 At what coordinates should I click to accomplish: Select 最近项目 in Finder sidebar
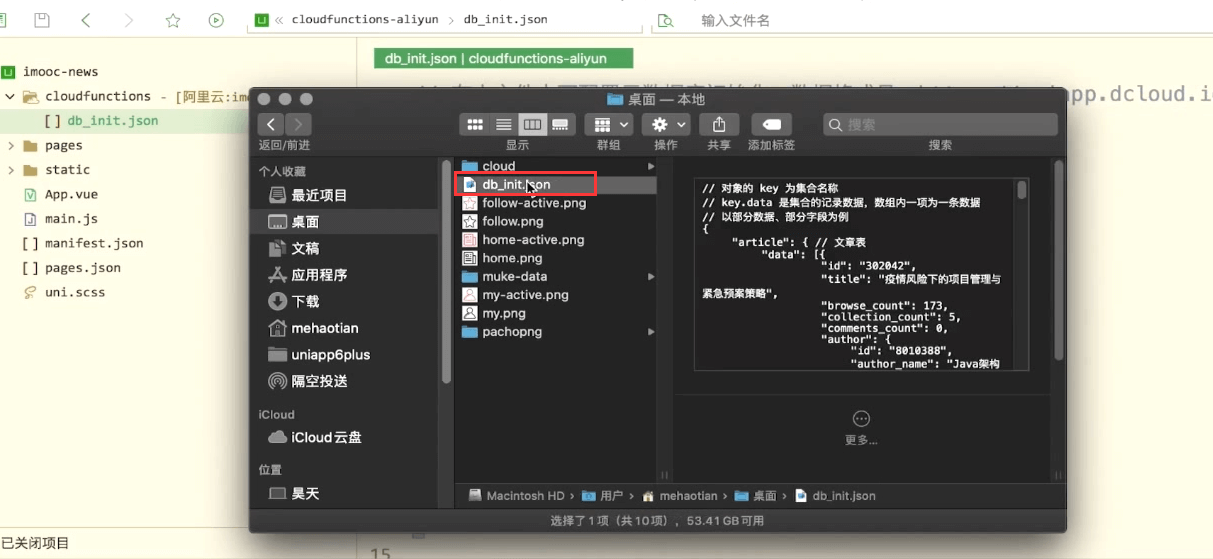pyautogui.click(x=319, y=195)
